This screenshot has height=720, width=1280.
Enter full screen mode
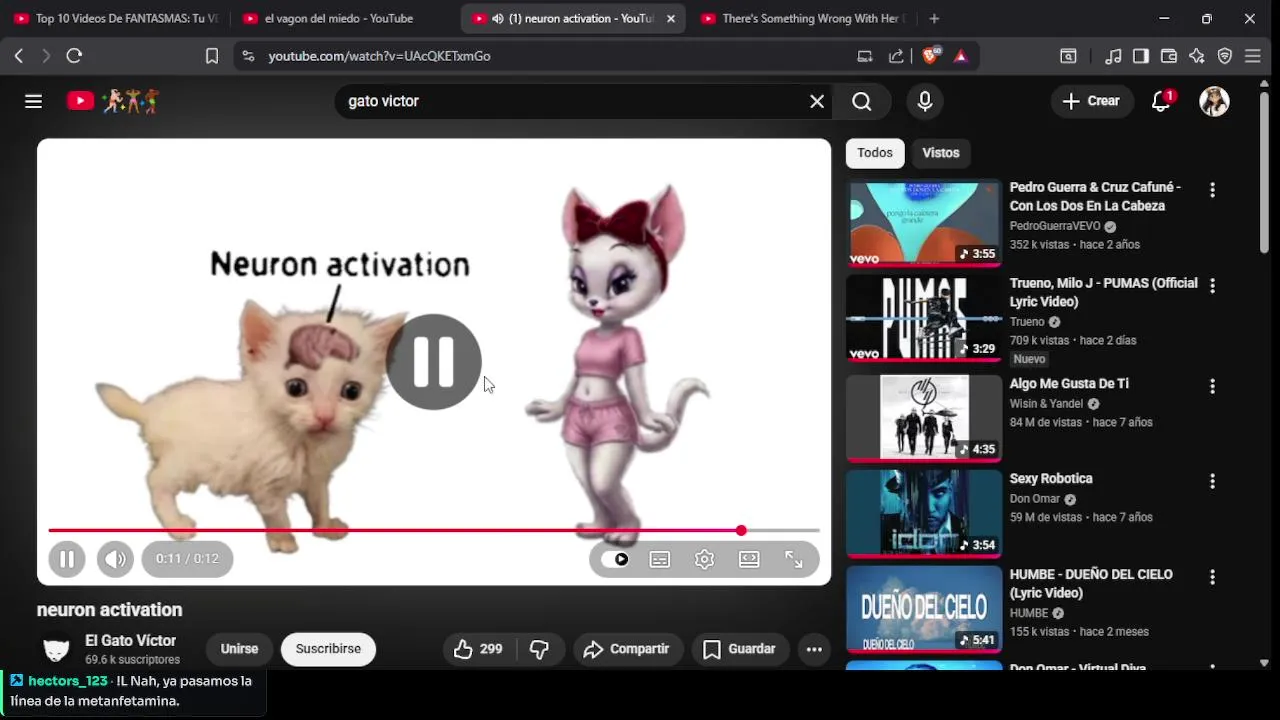[x=794, y=560]
